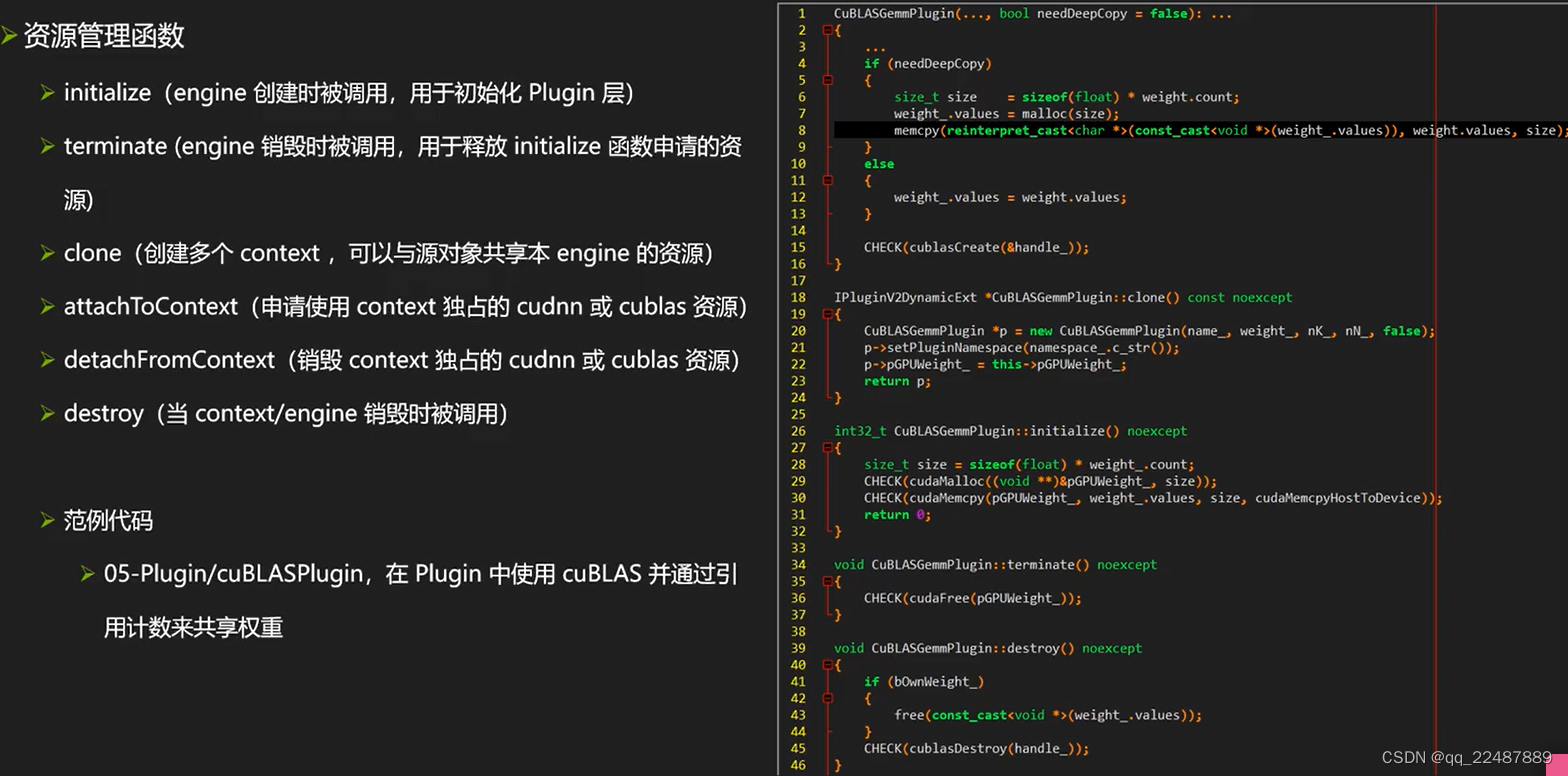
Task: Click 'if (bOwnWeight_)' in destroy function
Action: coord(925,681)
